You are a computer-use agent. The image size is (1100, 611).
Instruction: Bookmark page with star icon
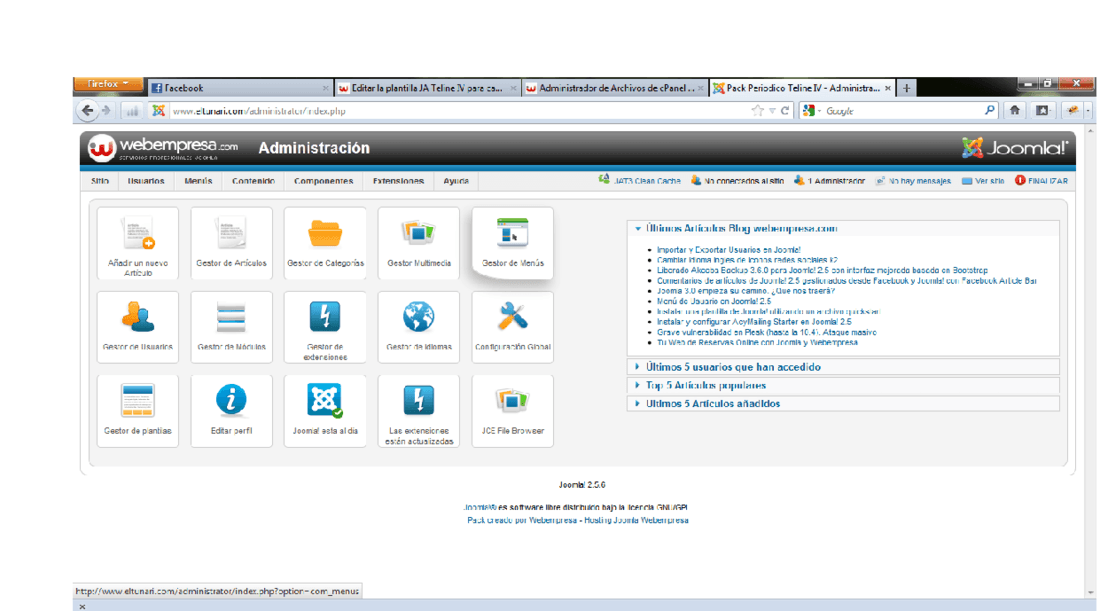point(757,111)
